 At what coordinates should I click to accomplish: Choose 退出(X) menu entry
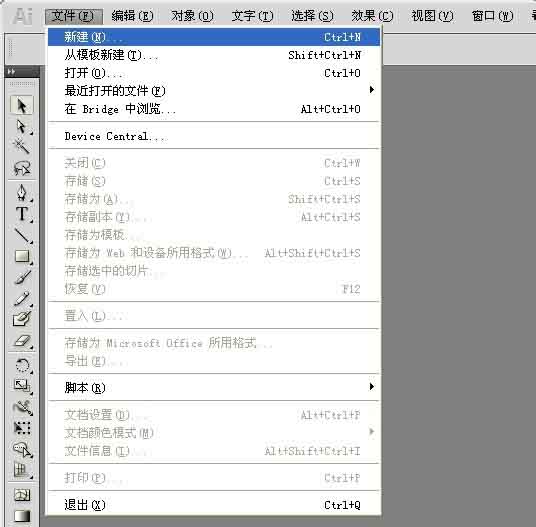pos(214,505)
